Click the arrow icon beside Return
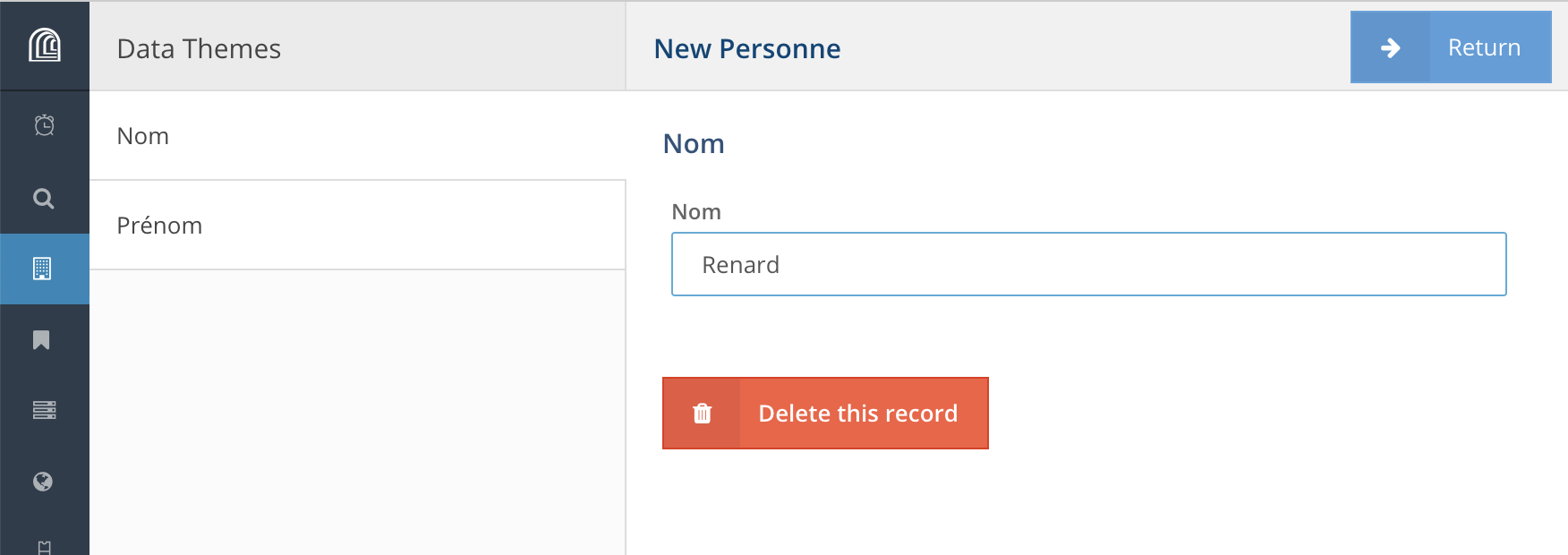This screenshot has width=1568, height=555. pyautogui.click(x=1390, y=47)
